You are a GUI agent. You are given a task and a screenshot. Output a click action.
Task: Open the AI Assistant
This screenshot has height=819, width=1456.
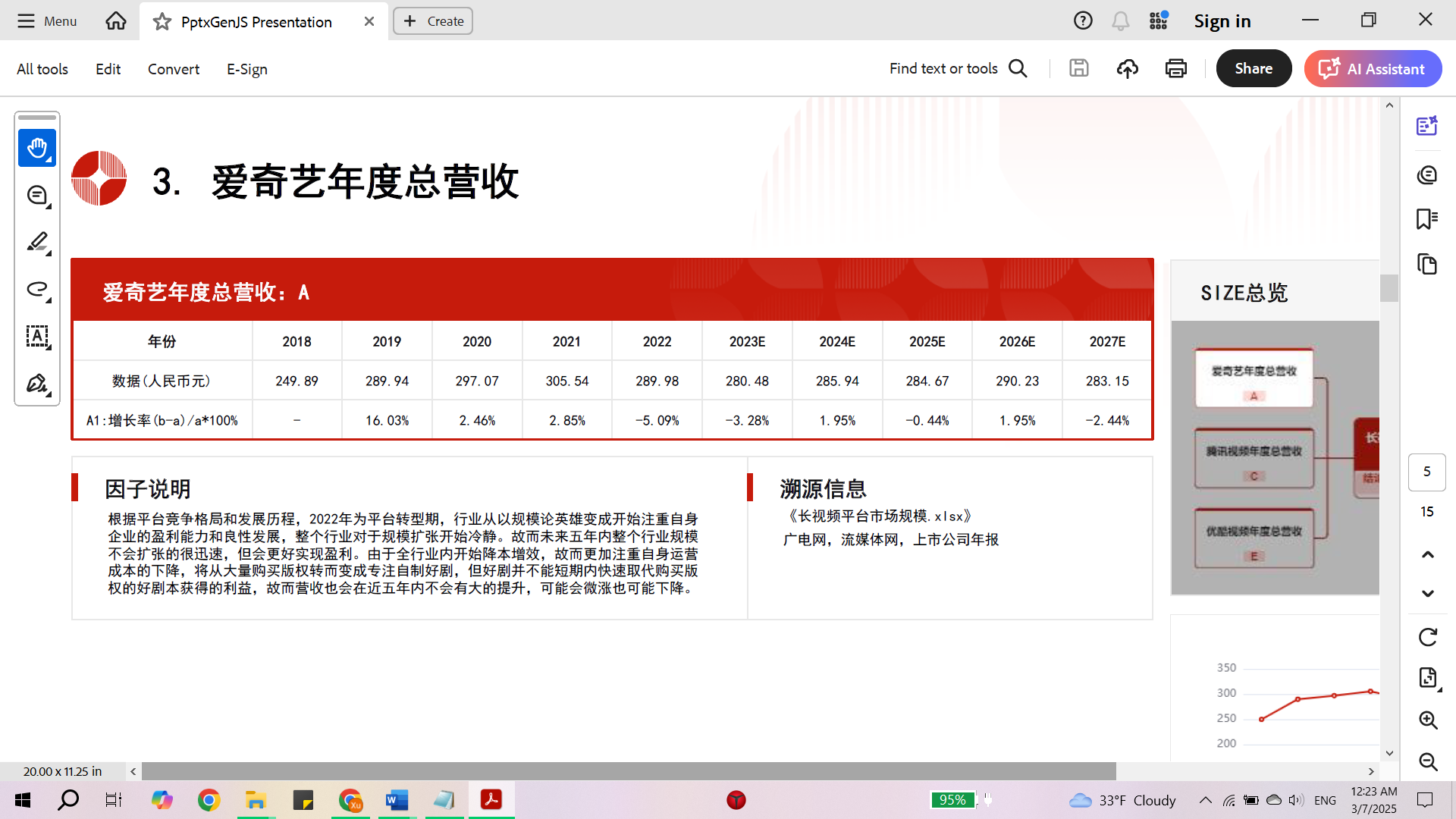click(1373, 68)
